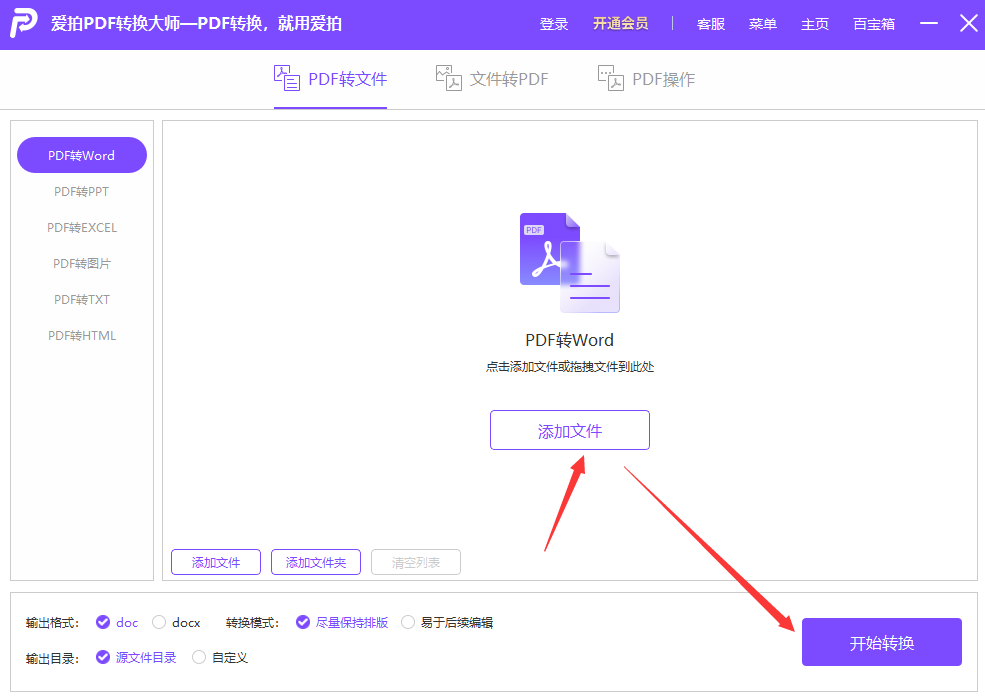This screenshot has height=700, width=985.
Task: Click the 爱拍PDF转换大师 title text
Action: [x=196, y=23]
